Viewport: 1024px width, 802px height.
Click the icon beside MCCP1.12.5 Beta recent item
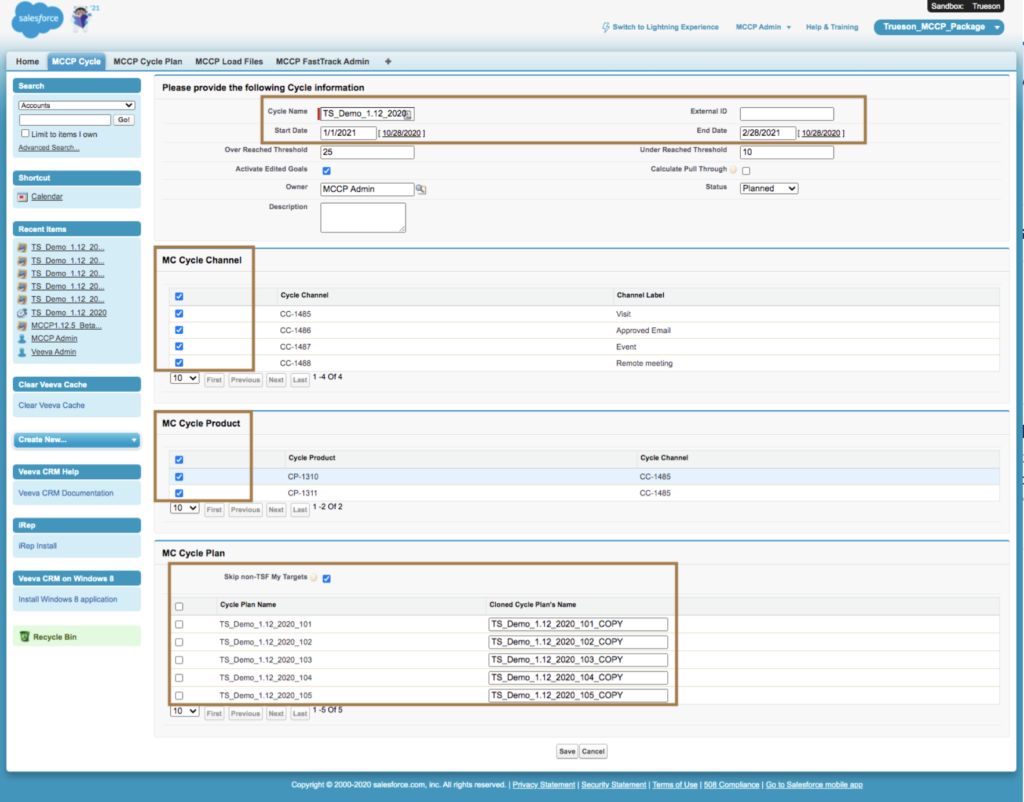click(22, 326)
